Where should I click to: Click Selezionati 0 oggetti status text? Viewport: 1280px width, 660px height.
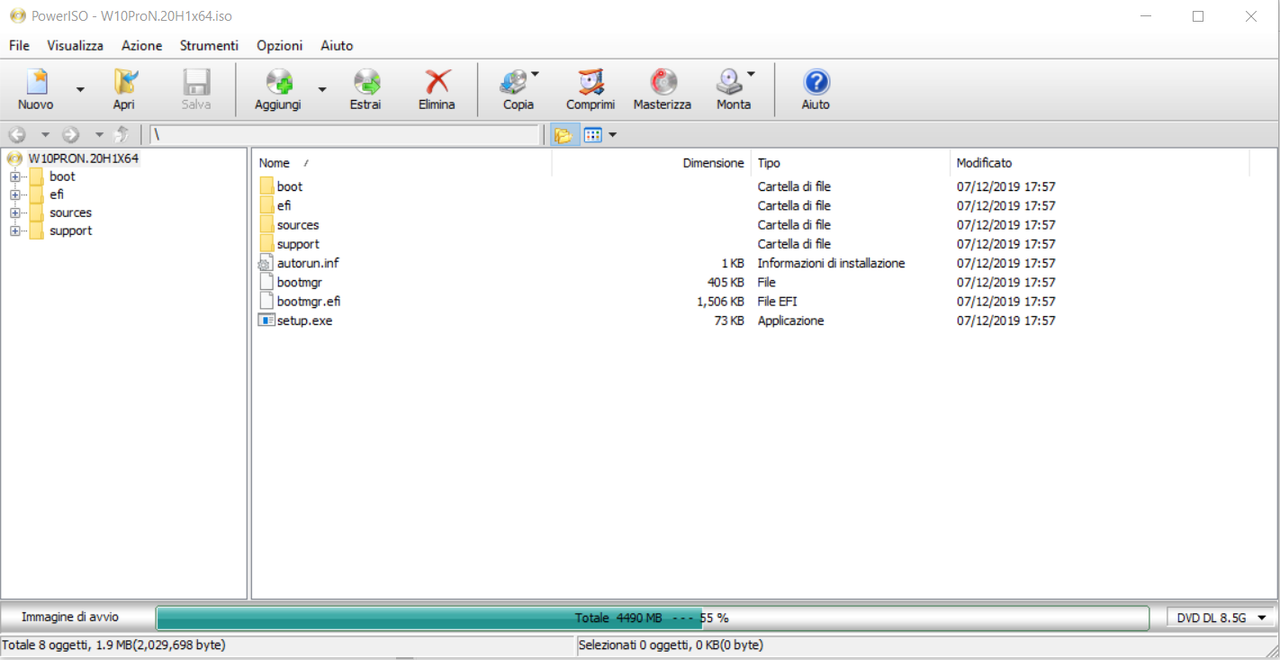click(x=670, y=646)
